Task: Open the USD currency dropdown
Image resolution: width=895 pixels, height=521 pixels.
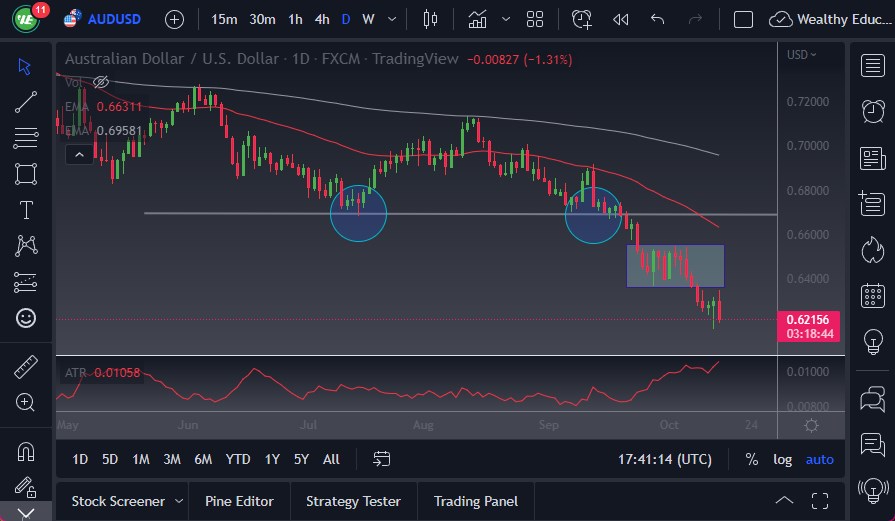Action: (801, 55)
